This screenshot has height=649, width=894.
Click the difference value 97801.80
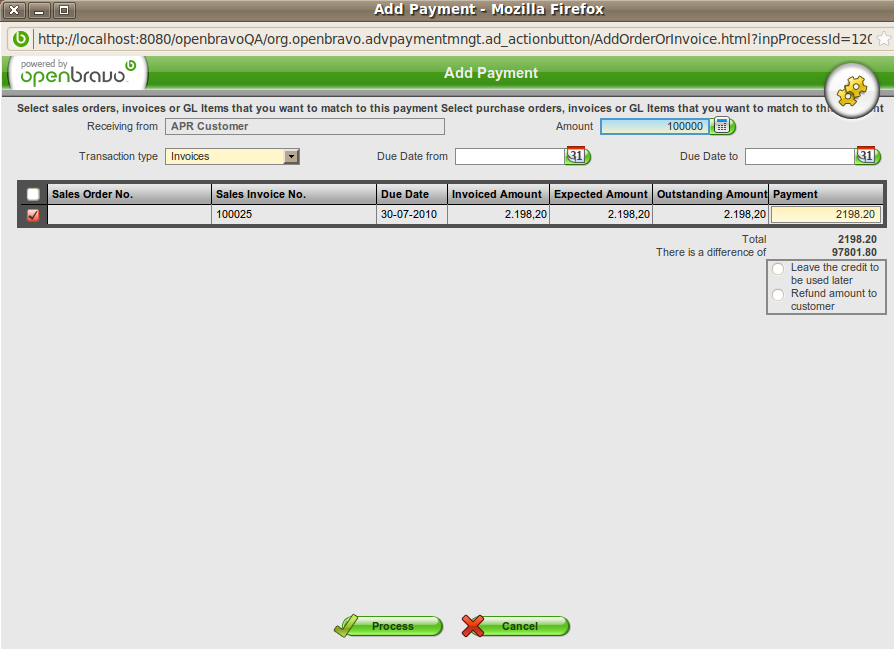pyautogui.click(x=854, y=252)
